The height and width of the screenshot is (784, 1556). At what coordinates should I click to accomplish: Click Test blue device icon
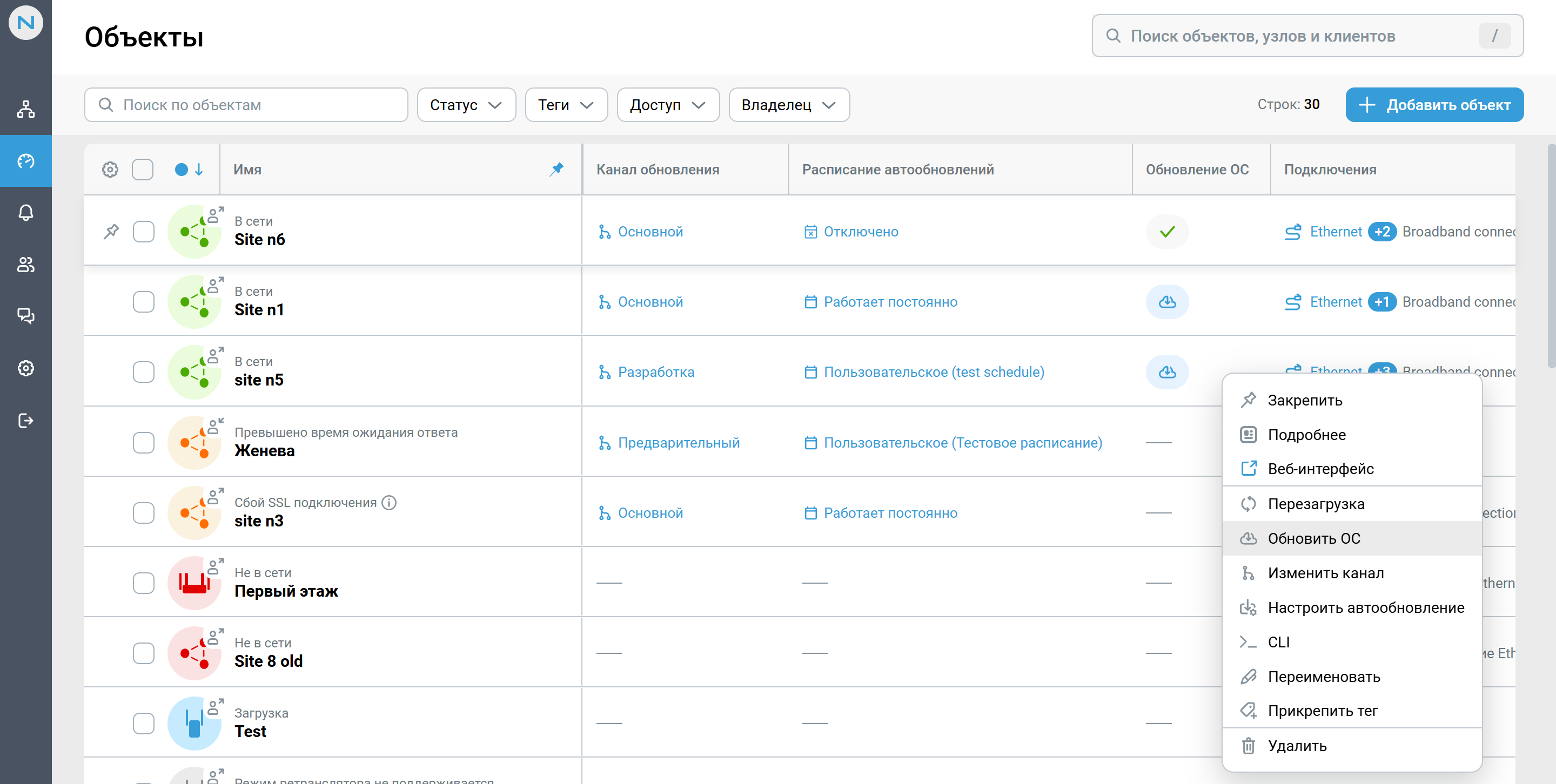[x=194, y=724]
